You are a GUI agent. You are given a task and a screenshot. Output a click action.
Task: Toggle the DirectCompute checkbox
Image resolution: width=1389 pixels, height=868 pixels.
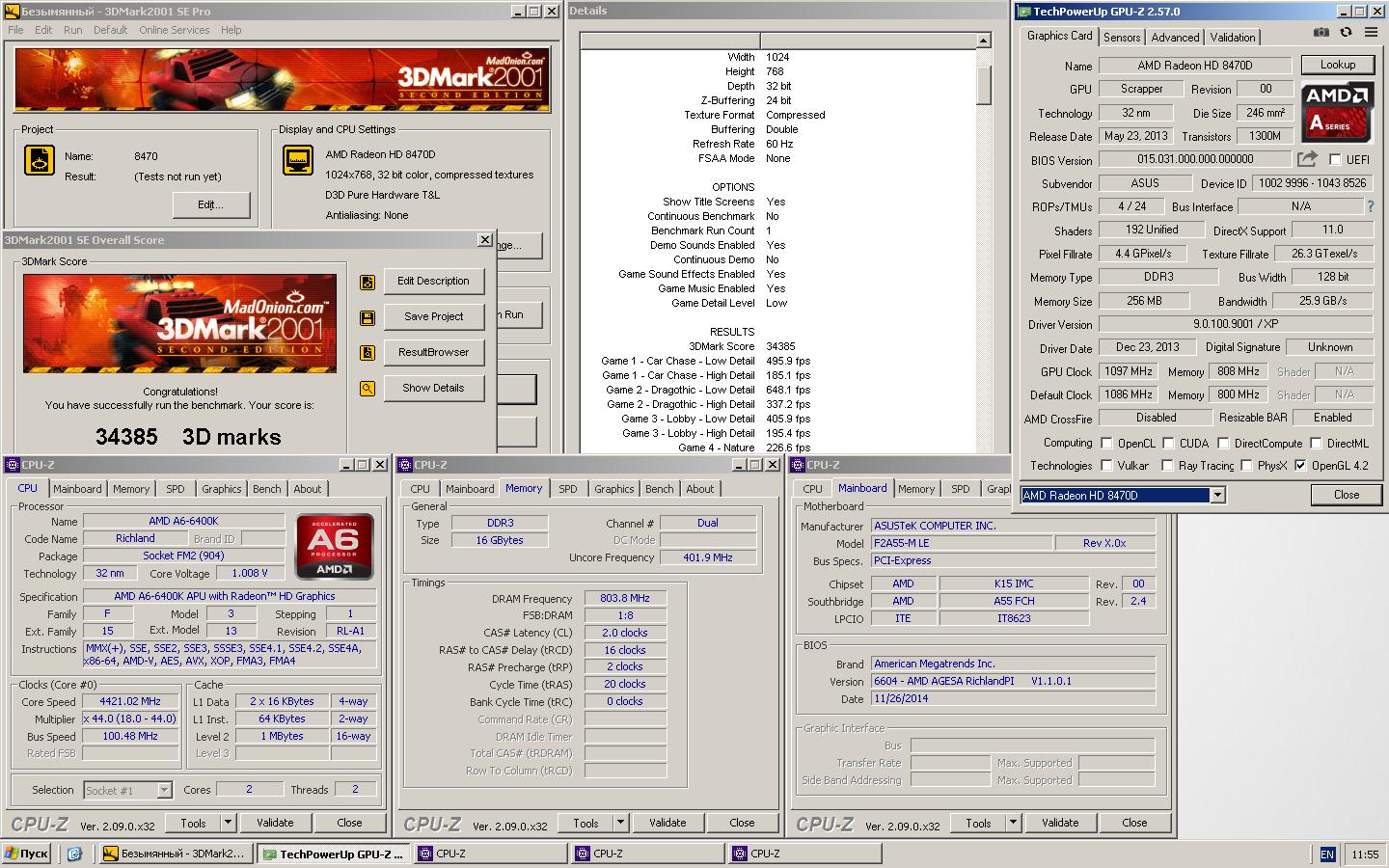(x=1223, y=443)
